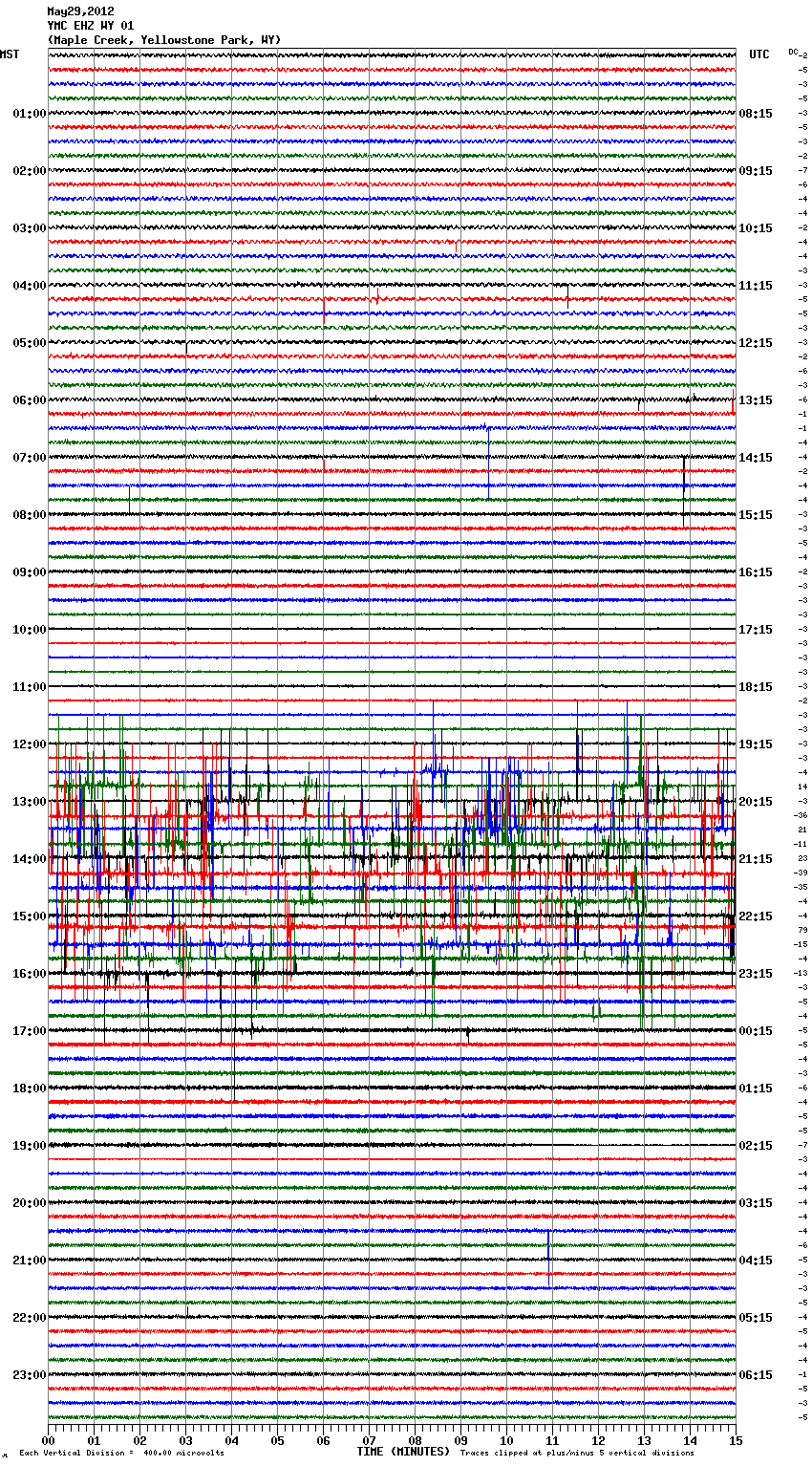Select the MST time label "04:00"
Screen dimensions: 812x1466
coord(30,286)
